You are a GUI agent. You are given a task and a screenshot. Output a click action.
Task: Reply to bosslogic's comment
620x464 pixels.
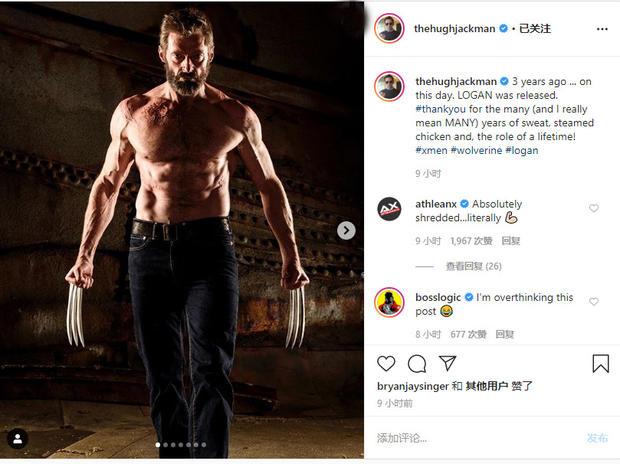pyautogui.click(x=505, y=334)
